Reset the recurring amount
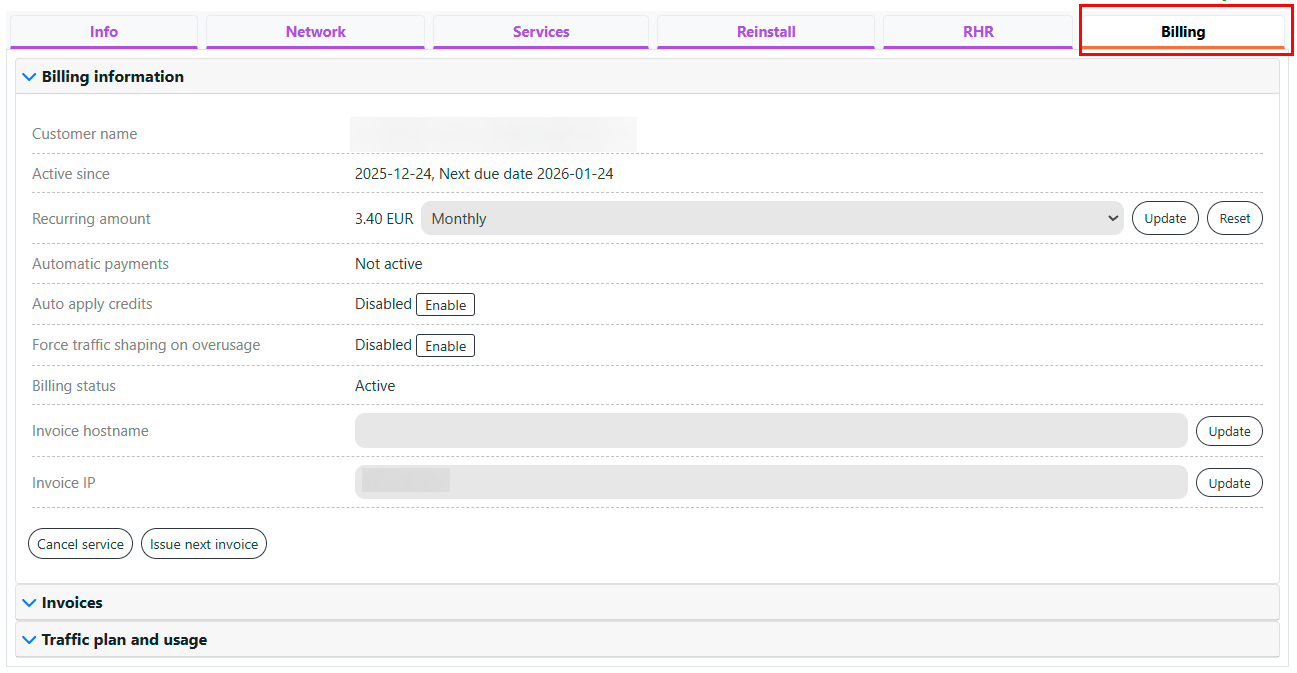The height and width of the screenshot is (673, 1297). click(1234, 219)
